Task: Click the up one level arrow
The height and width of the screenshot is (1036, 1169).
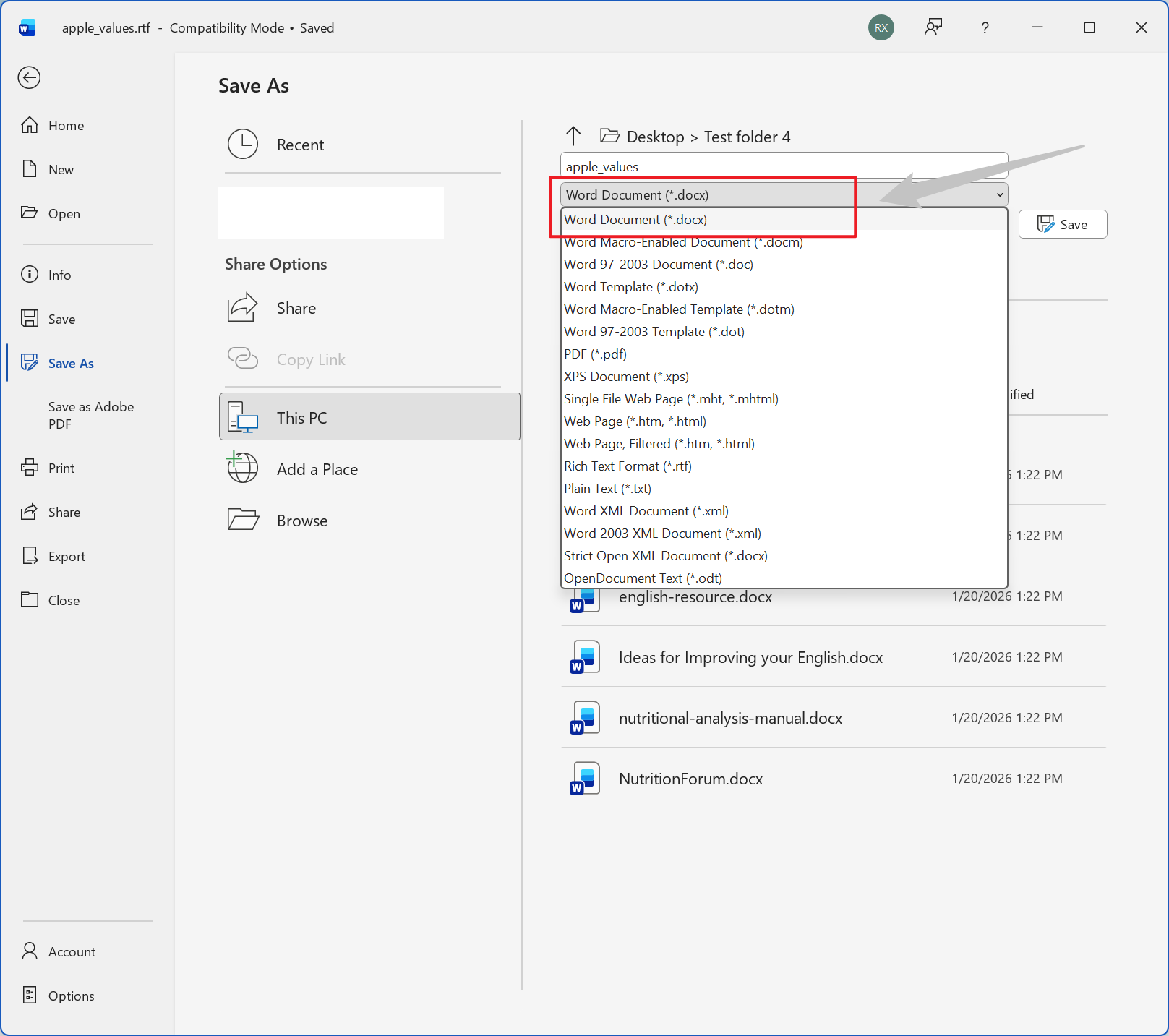Action: pos(573,136)
